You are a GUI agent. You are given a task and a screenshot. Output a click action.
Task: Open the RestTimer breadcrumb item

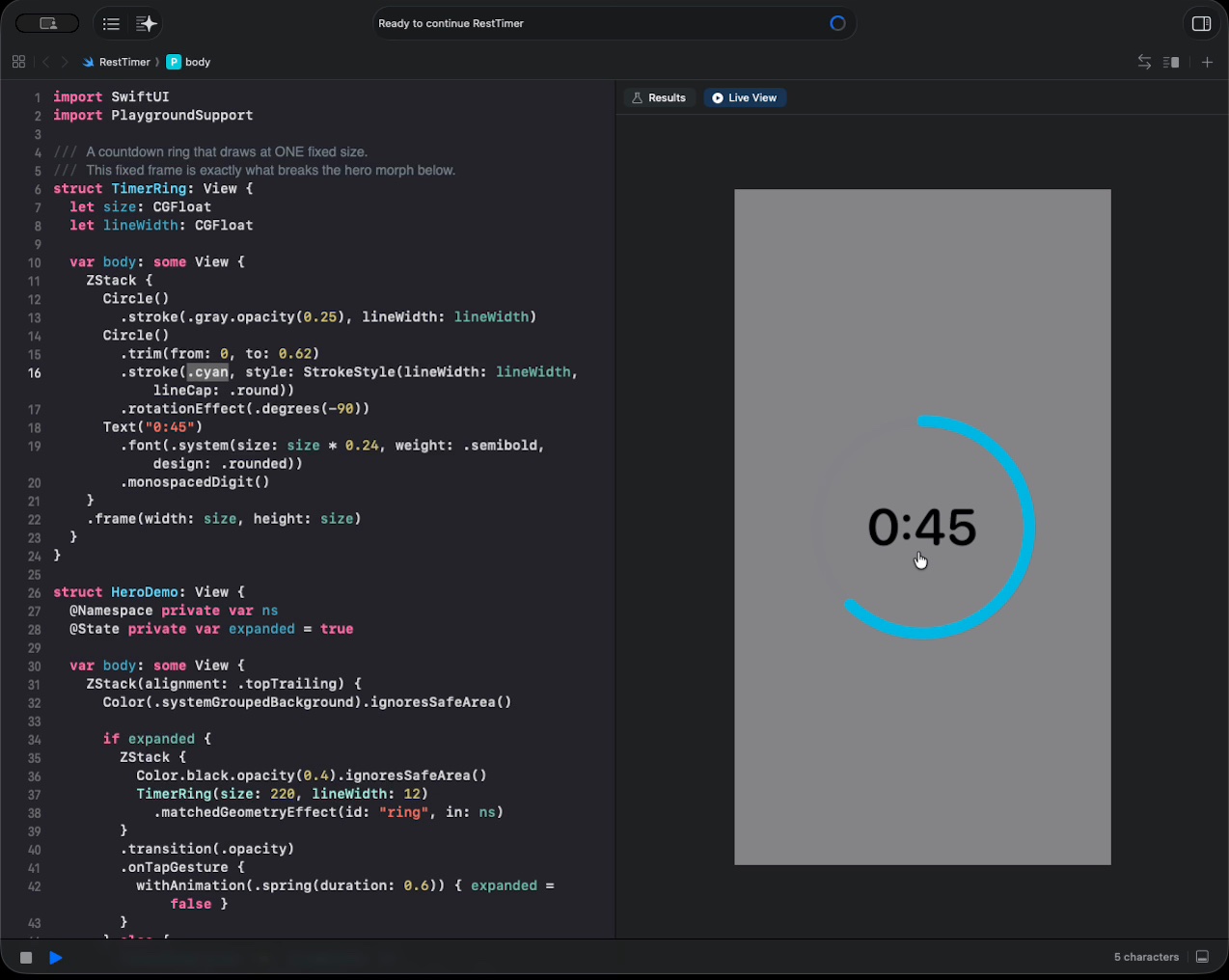pyautogui.click(x=124, y=62)
